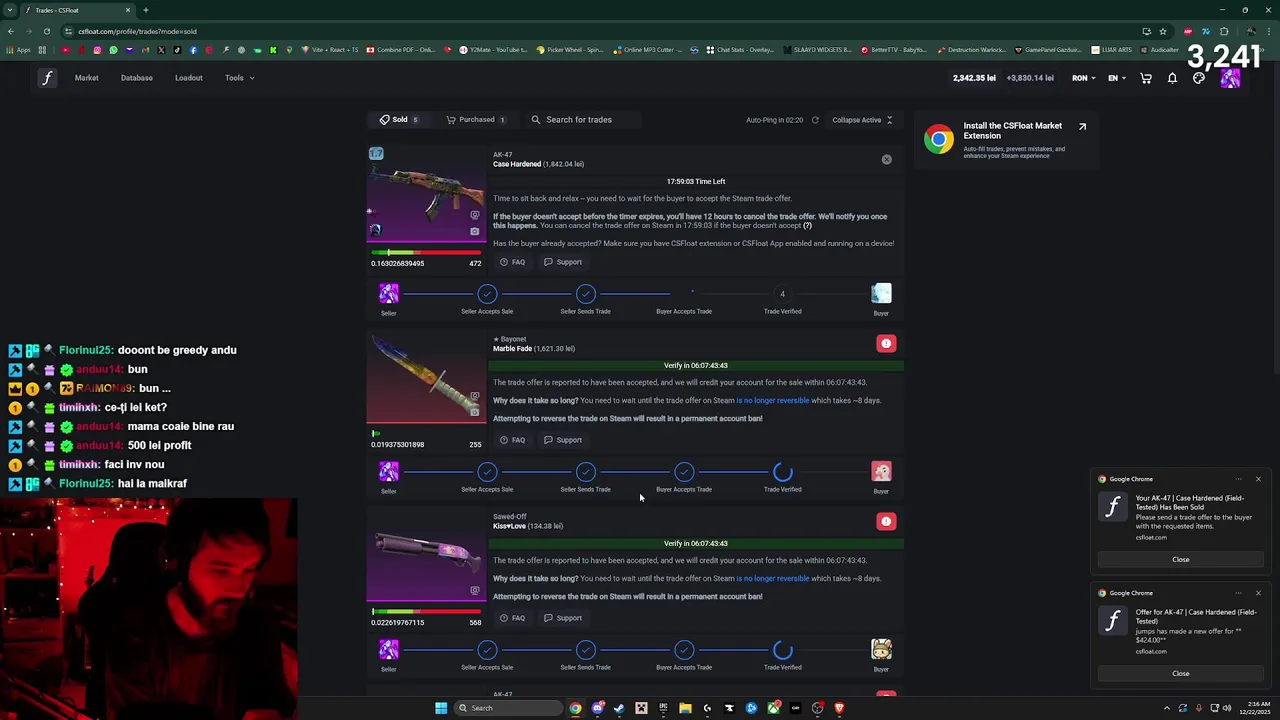Image resolution: width=1280 pixels, height=720 pixels.
Task: Click AK-47 'Seller Accepts Sale' step checkmark
Action: (487, 294)
